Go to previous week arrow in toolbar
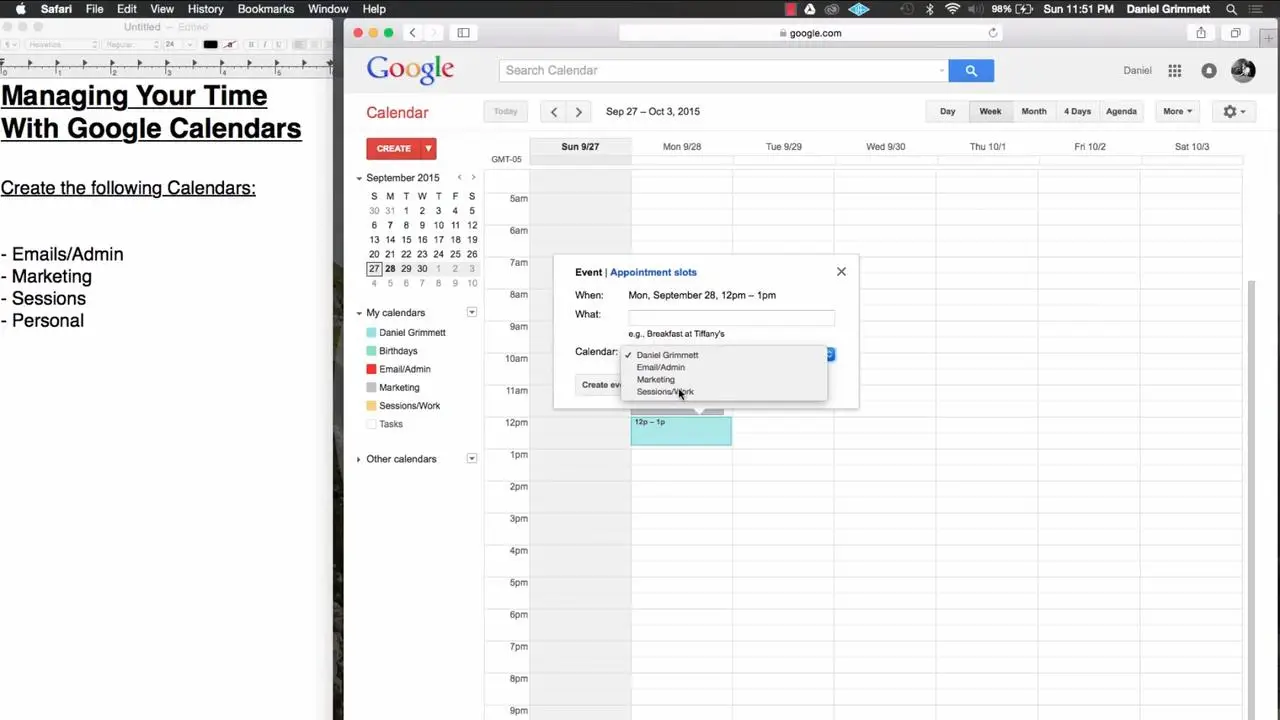The image size is (1280, 720). click(554, 112)
